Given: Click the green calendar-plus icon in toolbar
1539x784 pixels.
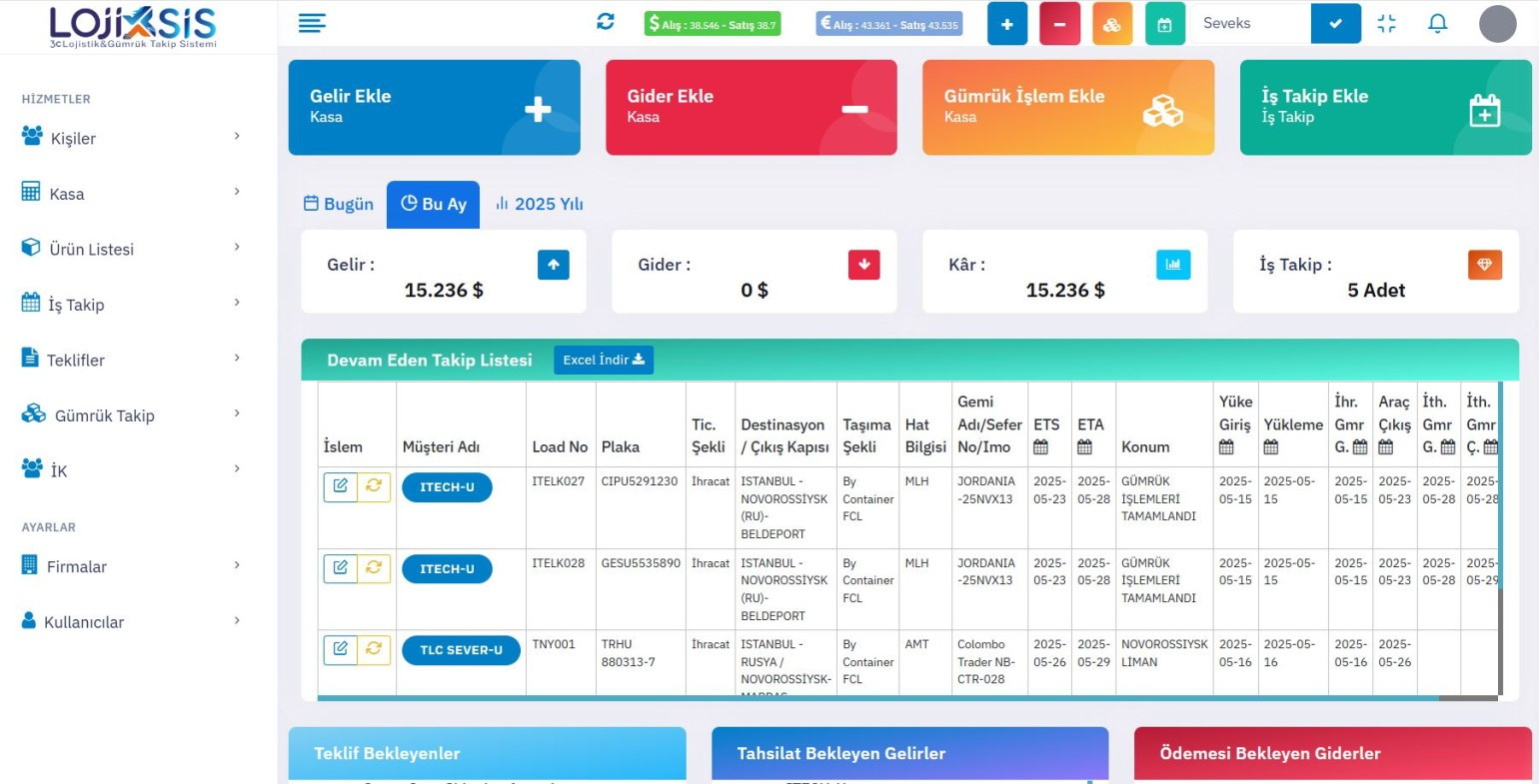Looking at the screenshot, I should pyautogui.click(x=1164, y=24).
